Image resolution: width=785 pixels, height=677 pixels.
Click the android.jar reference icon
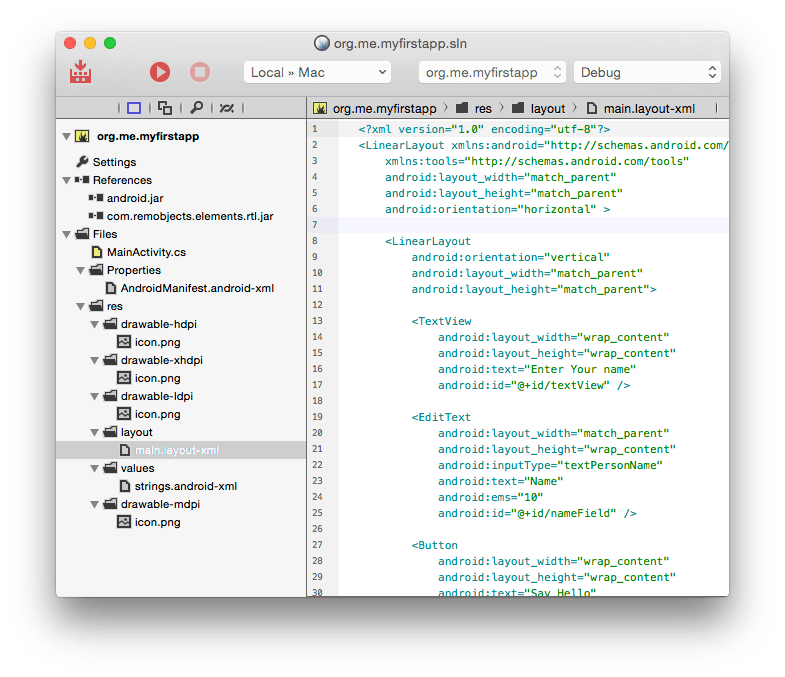coord(96,198)
